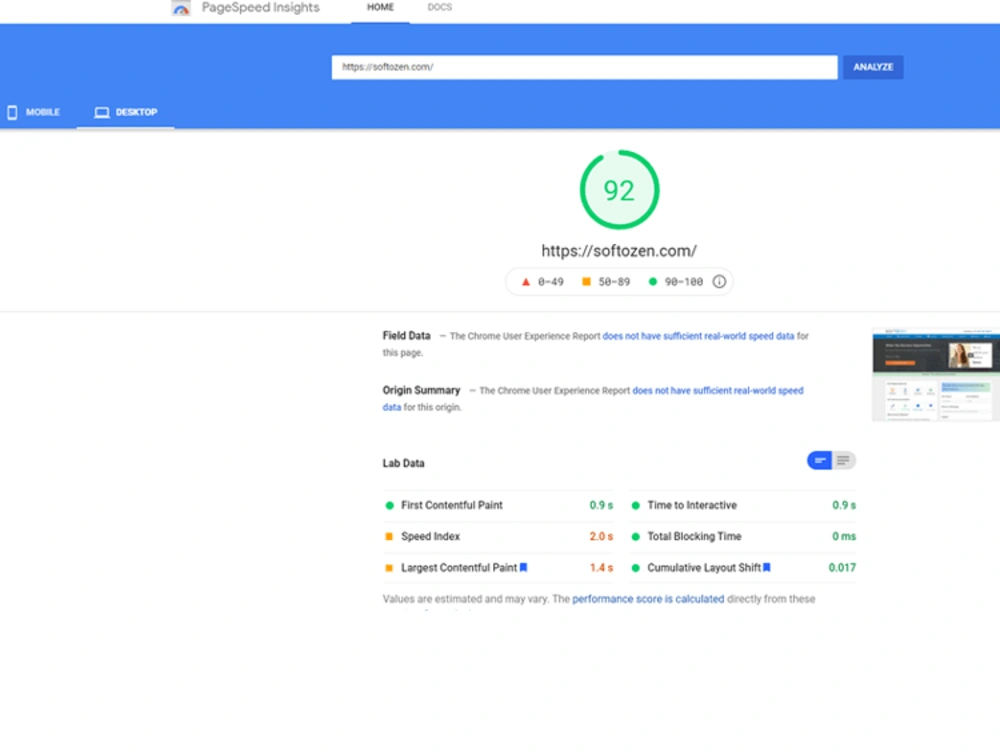Click the Field Data heading
The height and width of the screenshot is (751, 1000).
[406, 336]
